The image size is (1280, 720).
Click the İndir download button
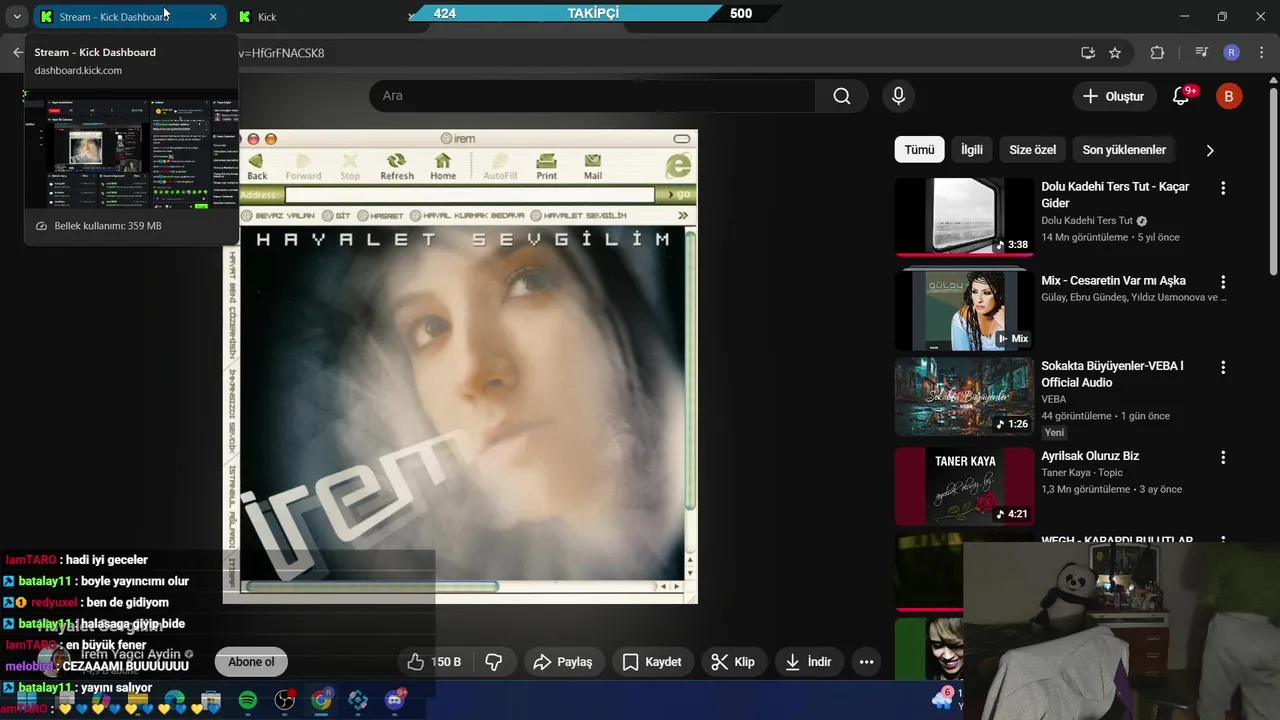[810, 662]
